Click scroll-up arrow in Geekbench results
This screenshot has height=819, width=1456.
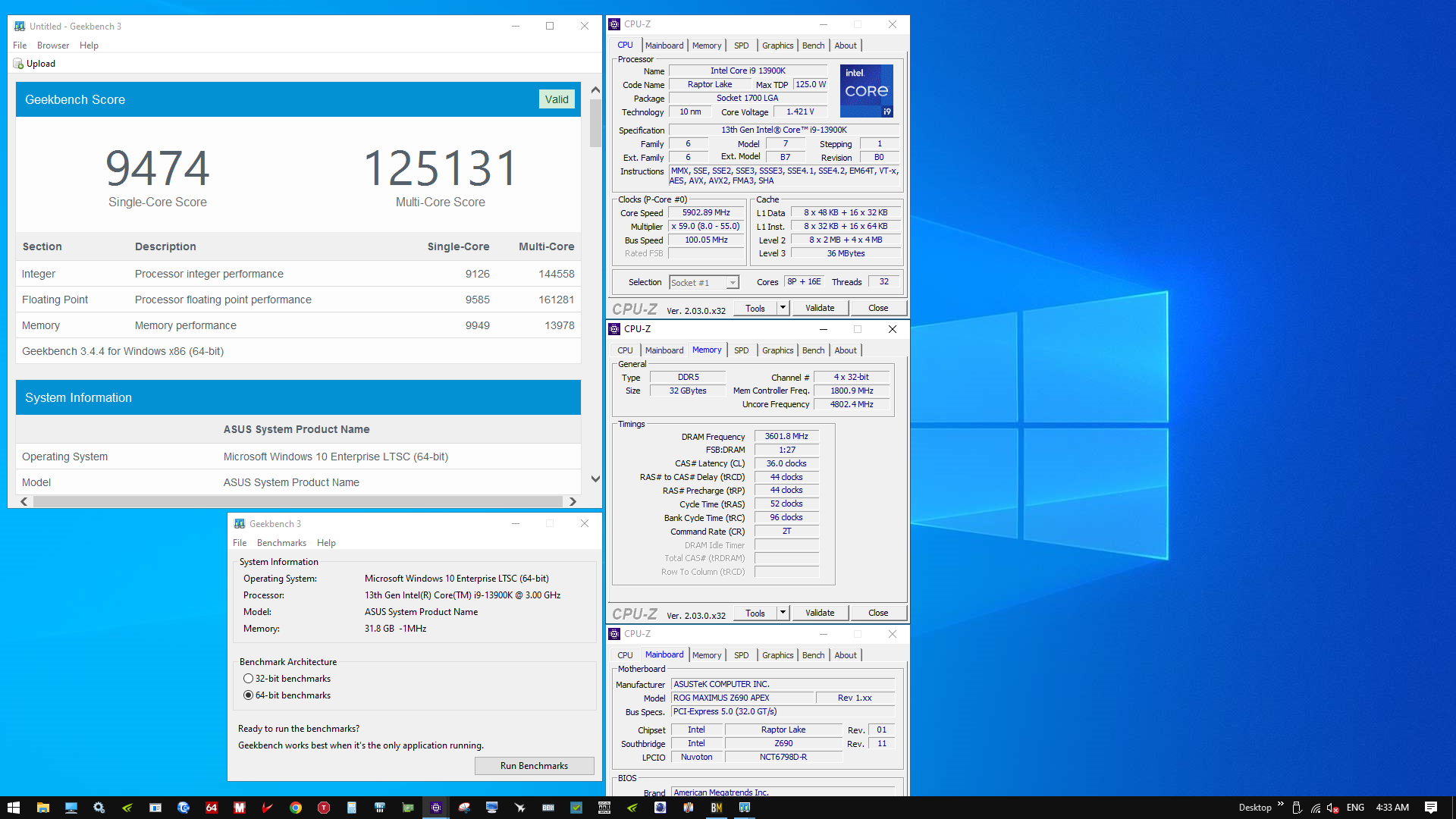tap(595, 90)
